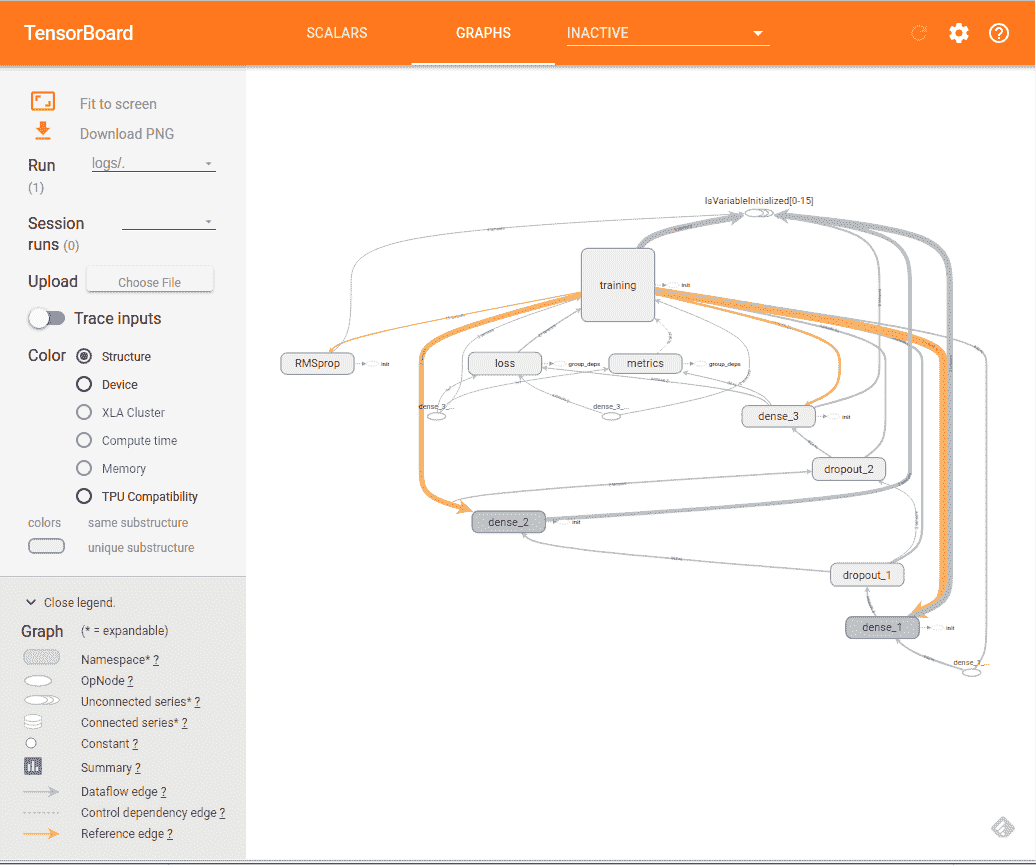The image size is (1036, 865).
Task: Click the Namespace help question link
Action: point(156,660)
